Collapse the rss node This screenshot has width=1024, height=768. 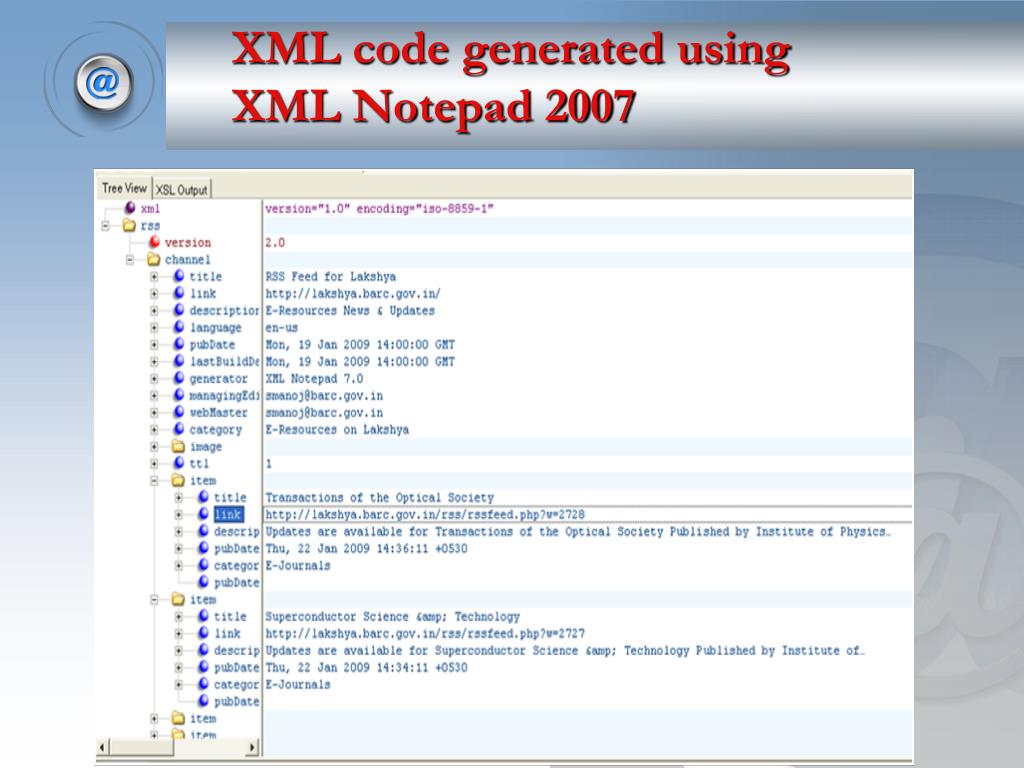(x=105, y=225)
